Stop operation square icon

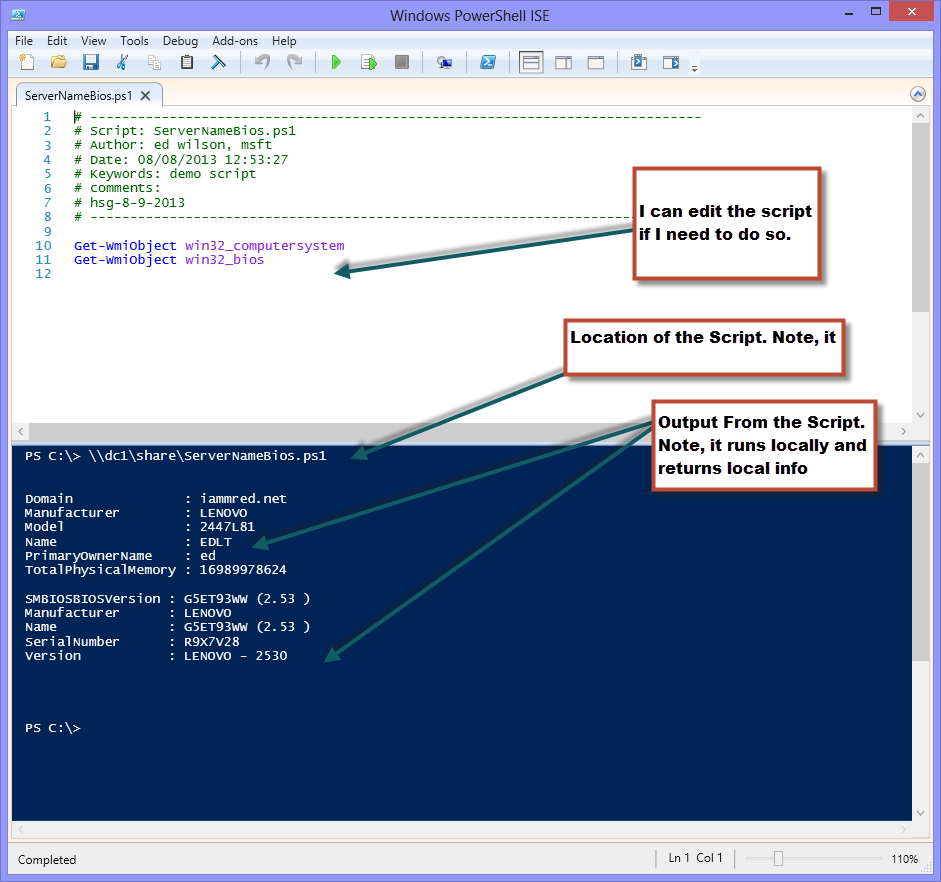pyautogui.click(x=401, y=62)
